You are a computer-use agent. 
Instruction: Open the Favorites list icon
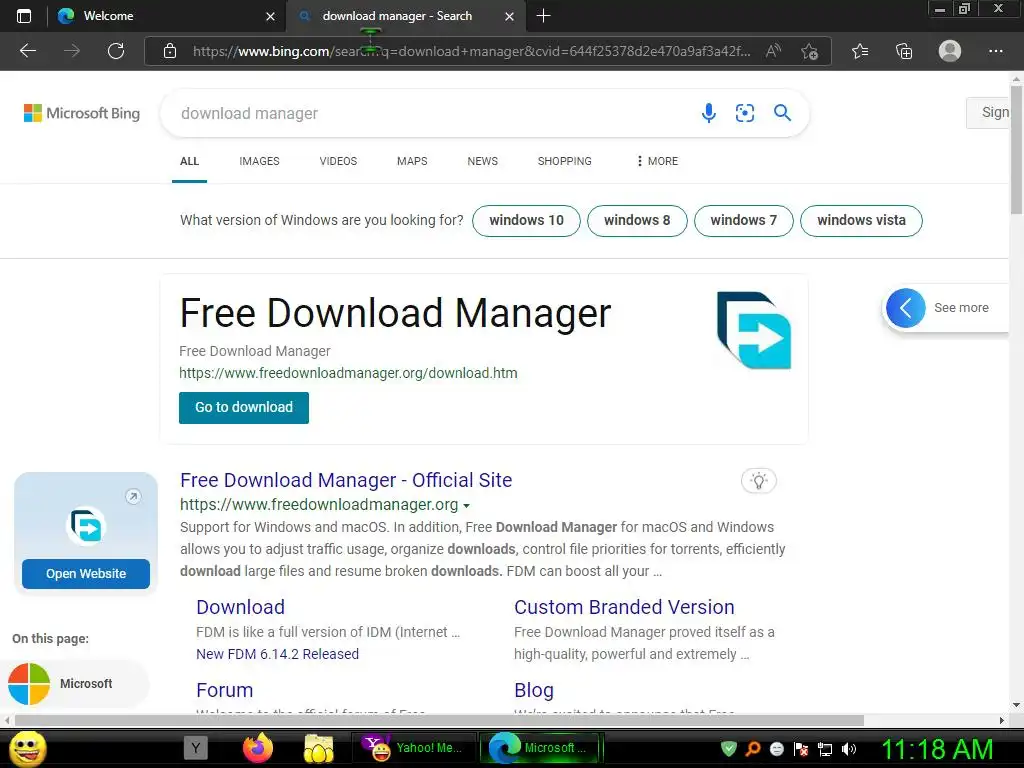pyautogui.click(x=860, y=51)
